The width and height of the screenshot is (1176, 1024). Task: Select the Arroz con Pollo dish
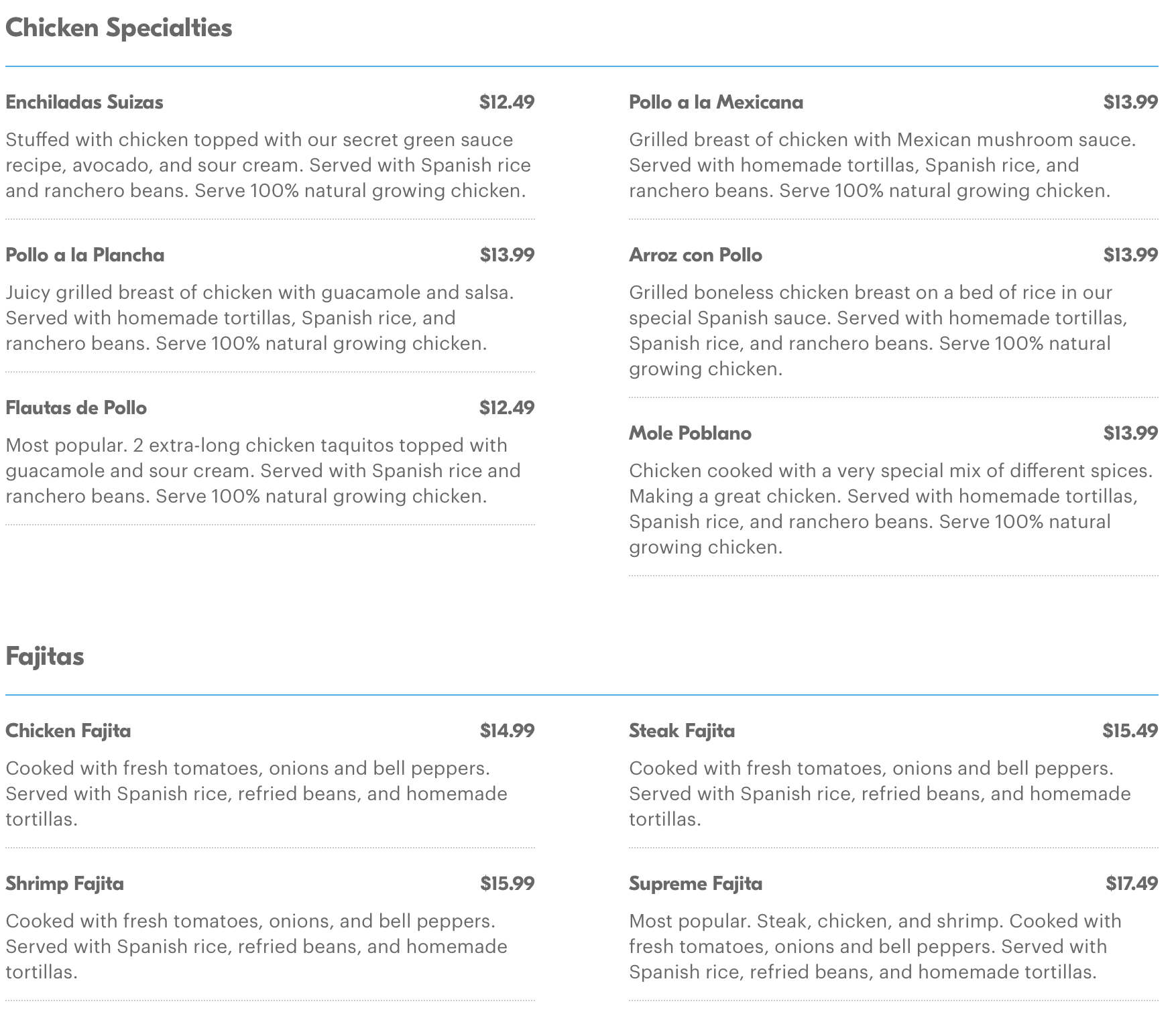[x=695, y=255]
